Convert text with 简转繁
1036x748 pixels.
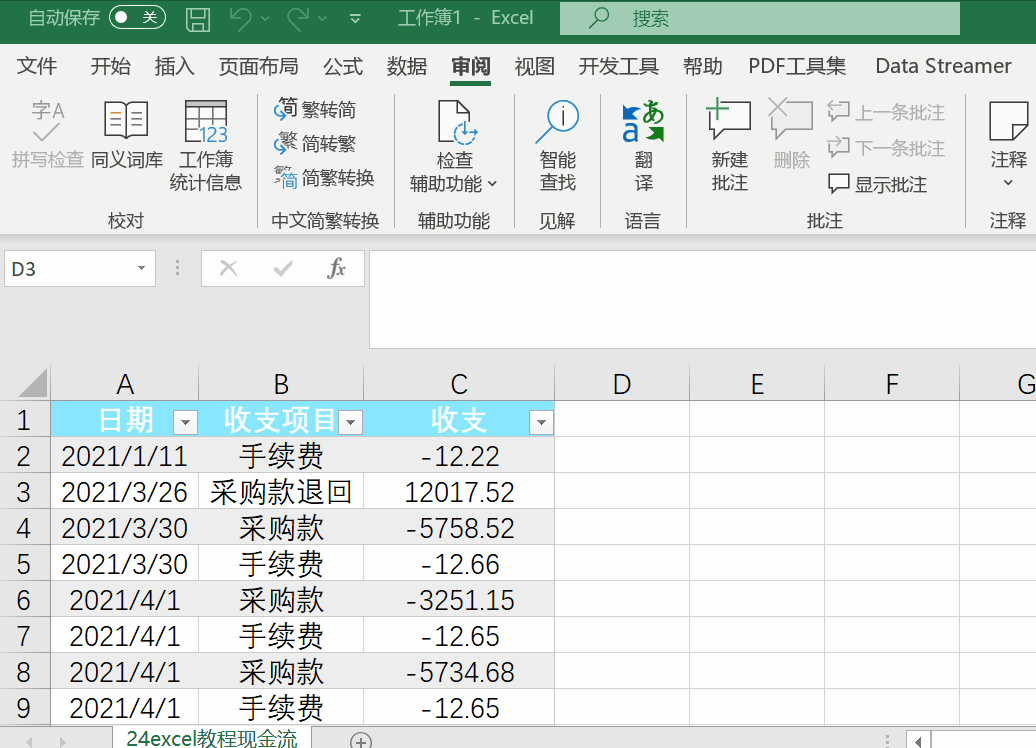pyautogui.click(x=315, y=143)
